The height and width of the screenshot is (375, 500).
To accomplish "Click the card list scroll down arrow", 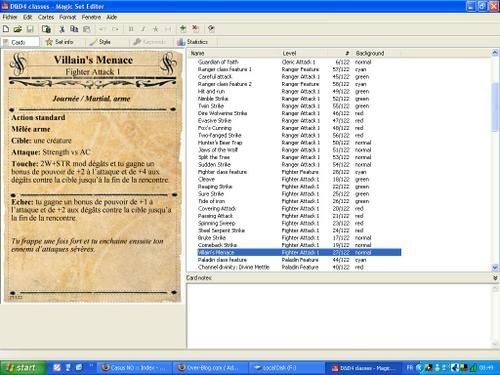I will [495, 268].
